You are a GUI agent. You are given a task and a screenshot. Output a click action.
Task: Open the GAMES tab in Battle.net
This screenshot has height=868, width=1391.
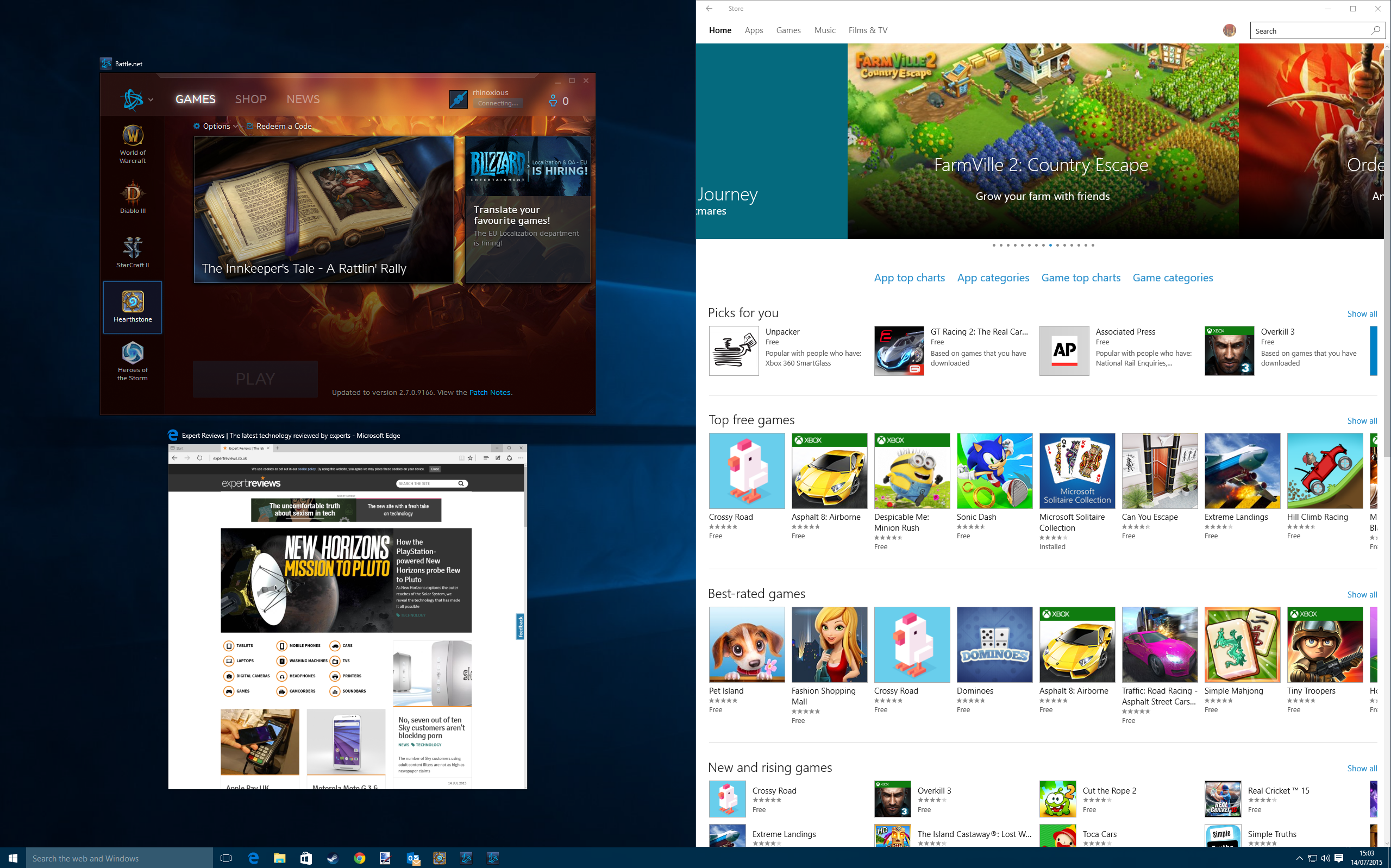[195, 99]
